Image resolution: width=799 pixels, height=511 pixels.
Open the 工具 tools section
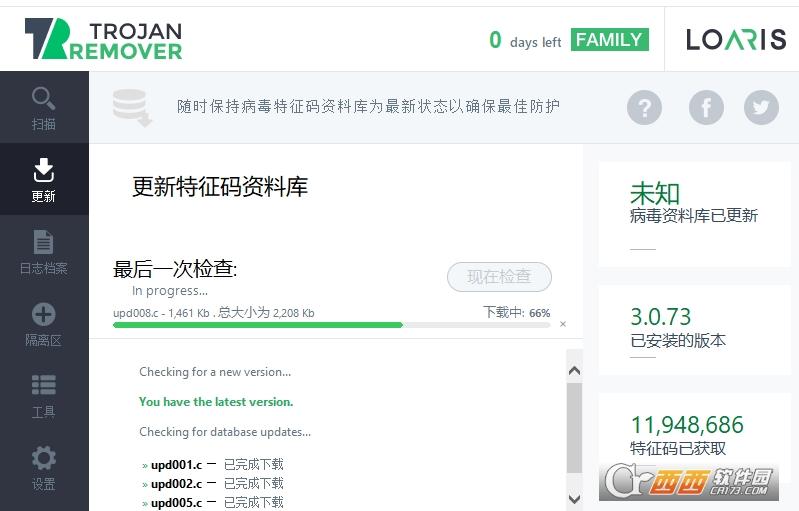coord(44,395)
